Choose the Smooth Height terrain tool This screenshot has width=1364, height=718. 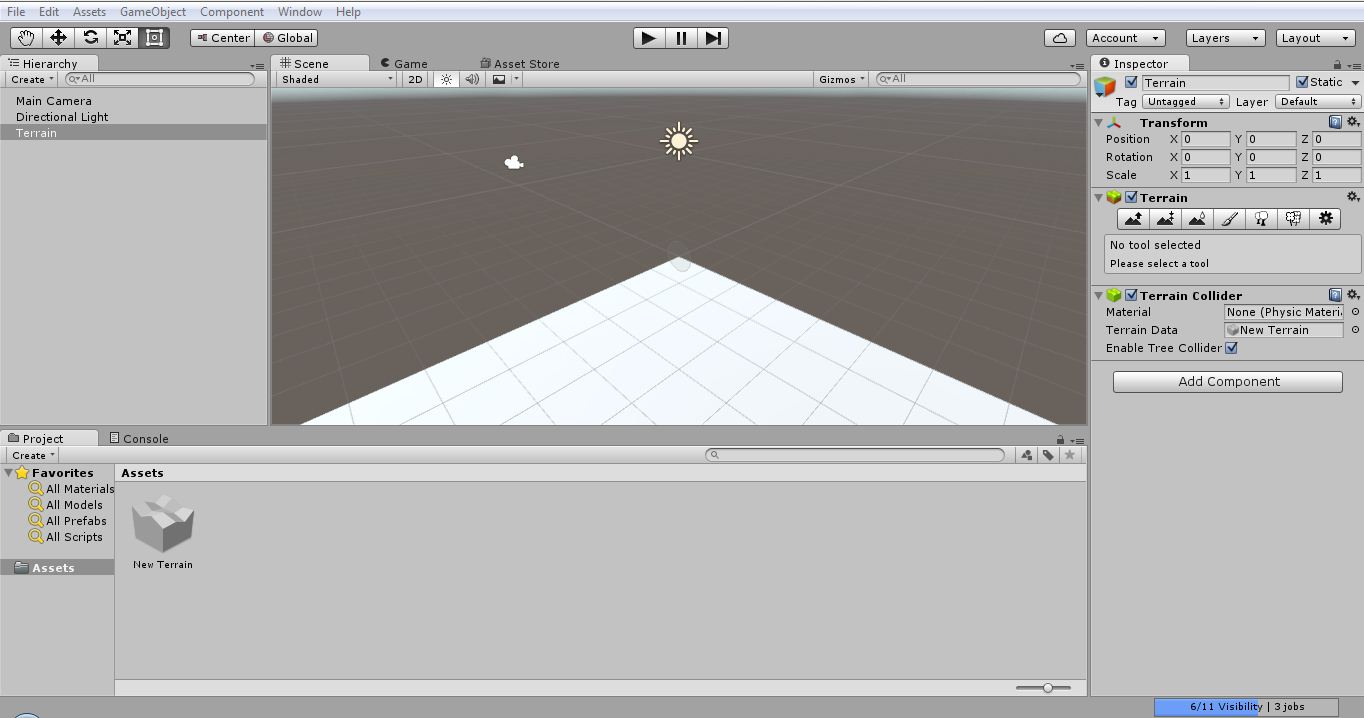click(1197, 218)
